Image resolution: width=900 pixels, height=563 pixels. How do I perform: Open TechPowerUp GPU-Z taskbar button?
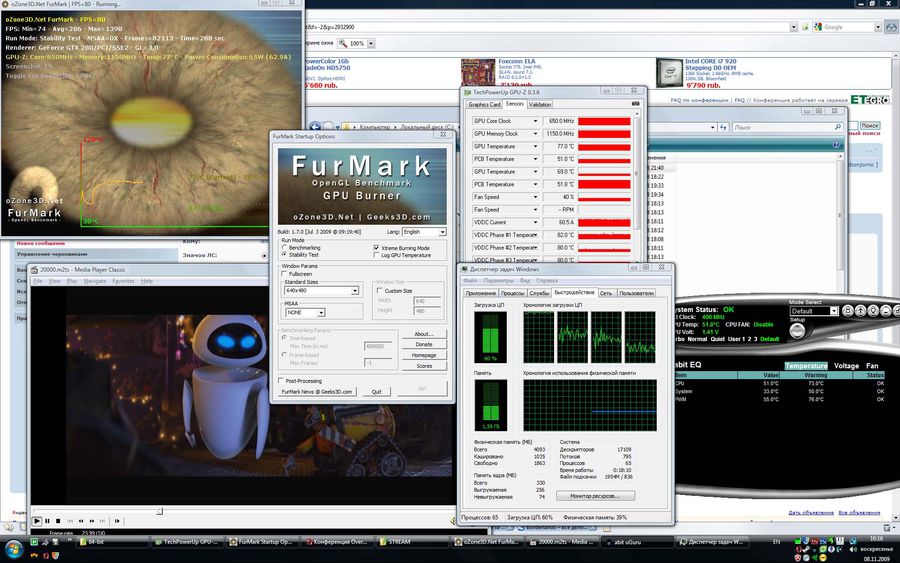coord(187,541)
